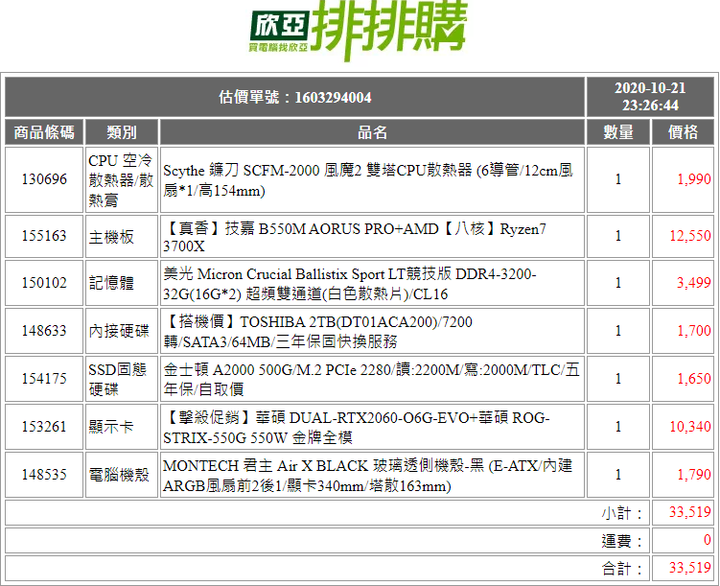
Task: Select barcode 148633
Action: (x=44, y=331)
